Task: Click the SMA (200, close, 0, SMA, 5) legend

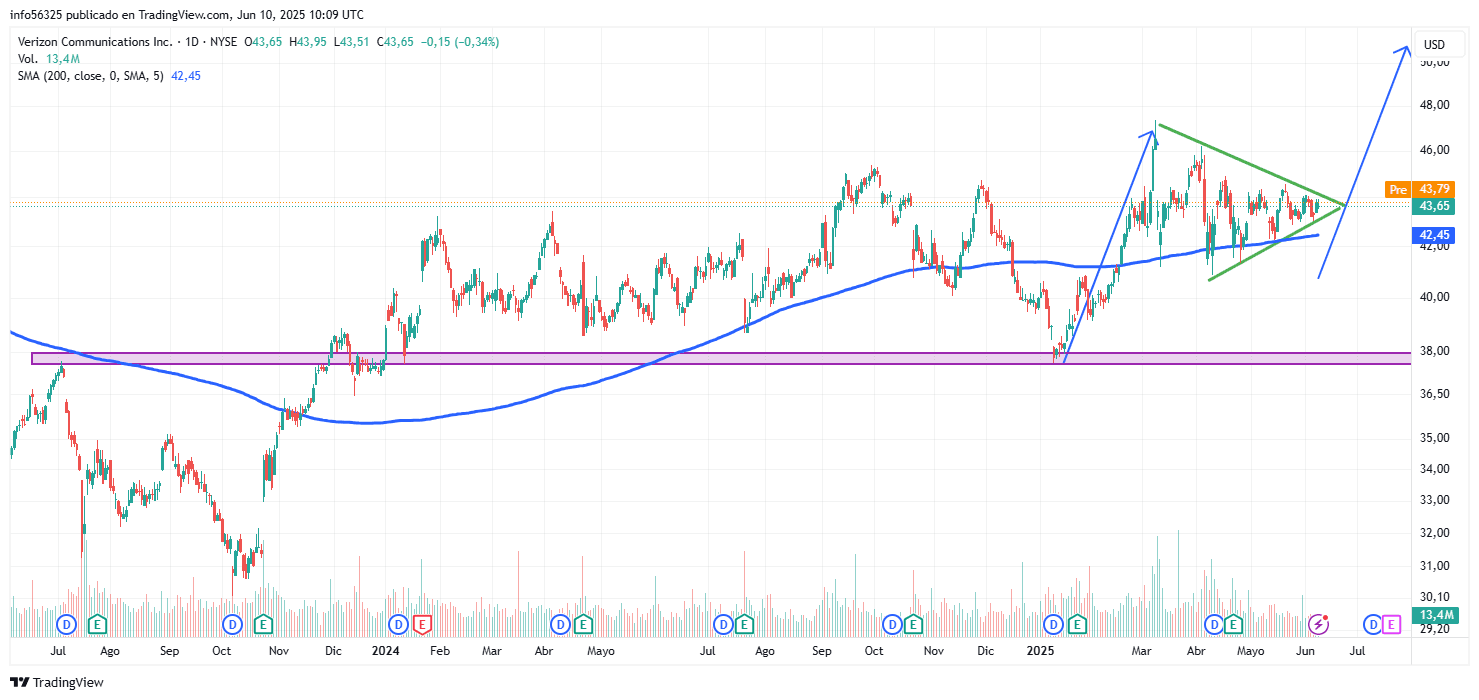Action: pyautogui.click(x=92, y=76)
